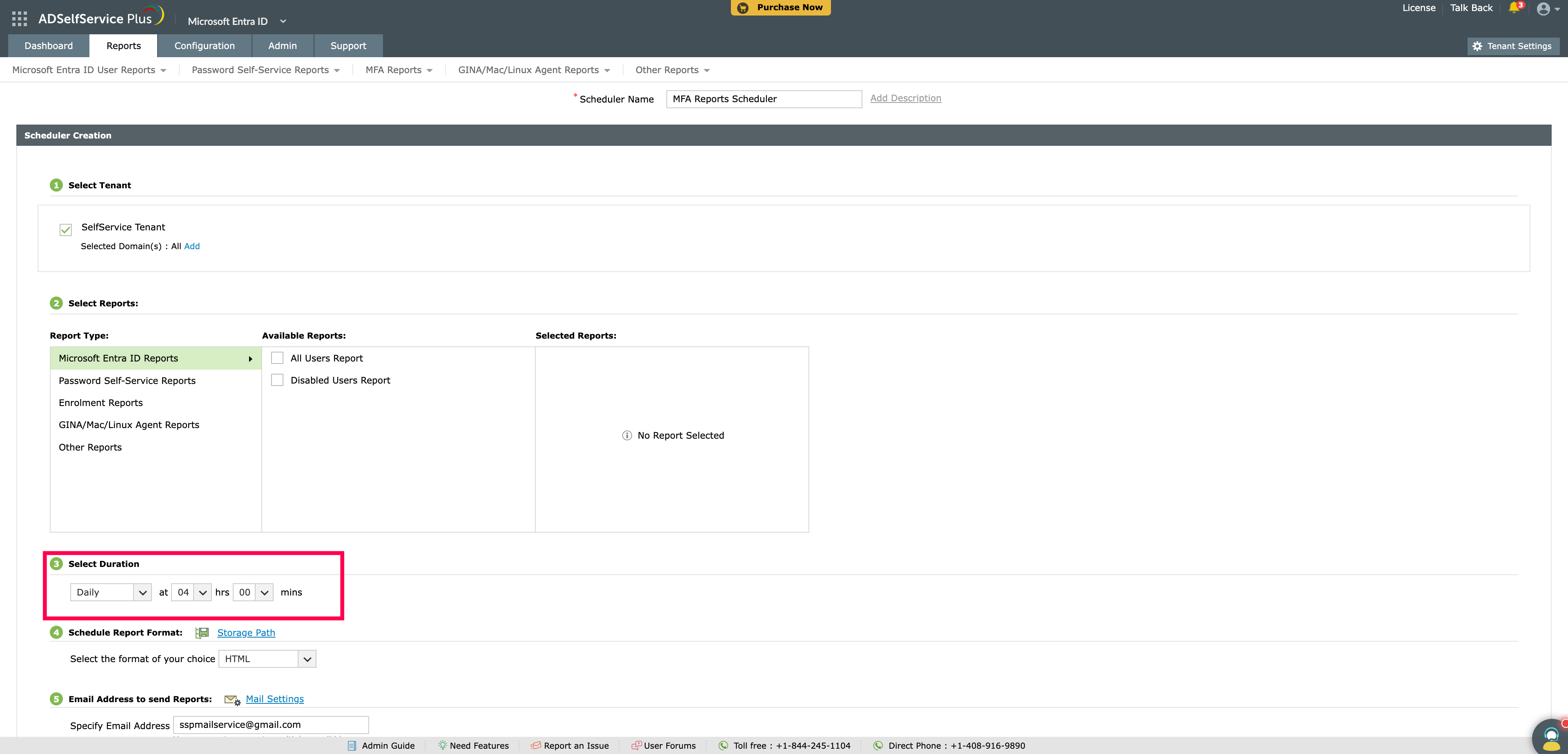Click the Admin Guide footer link
The width and height of the screenshot is (1568, 754).
[x=388, y=745]
